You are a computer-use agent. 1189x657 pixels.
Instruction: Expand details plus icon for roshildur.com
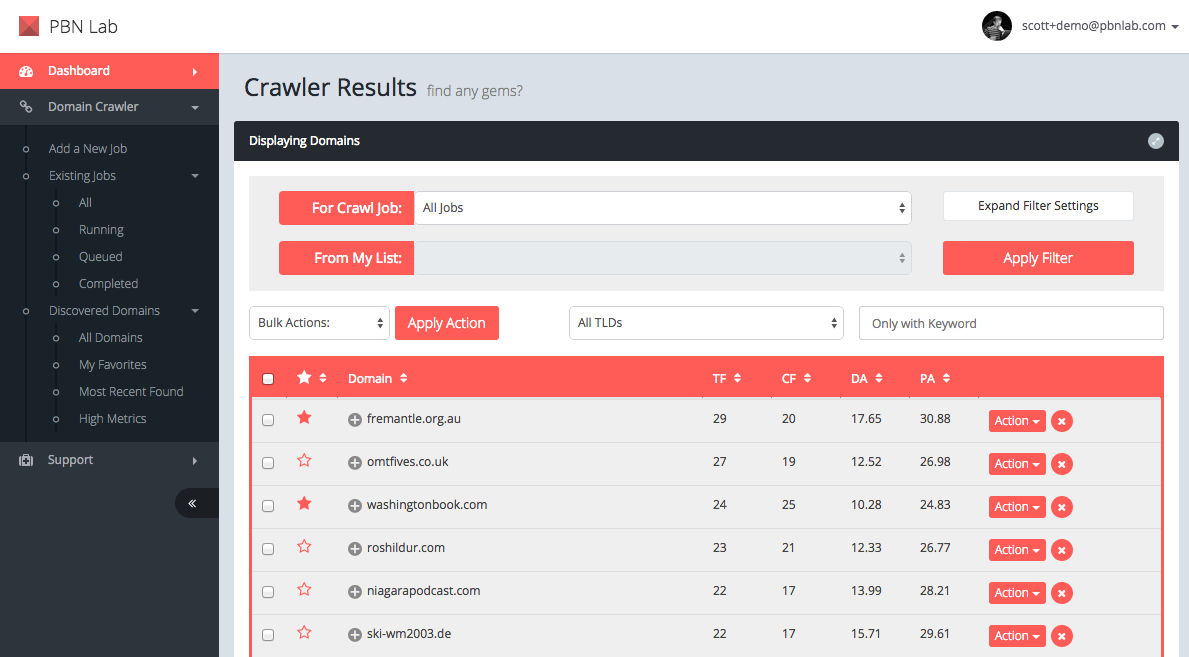[x=354, y=549]
